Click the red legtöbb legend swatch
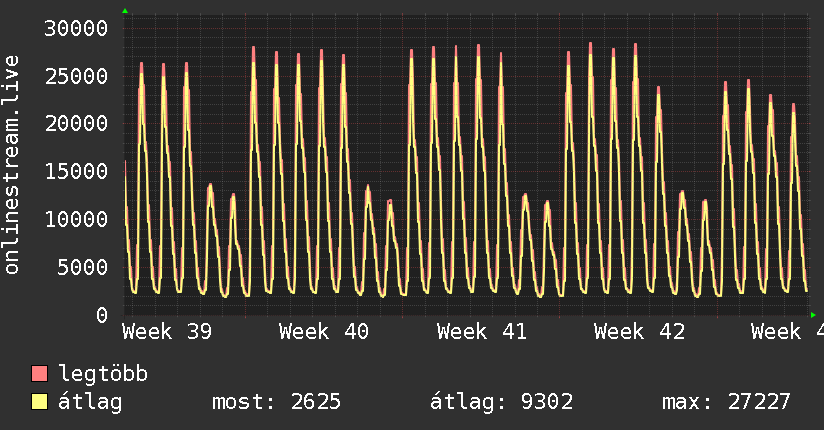Image resolution: width=824 pixels, height=430 pixels. pos(39,373)
